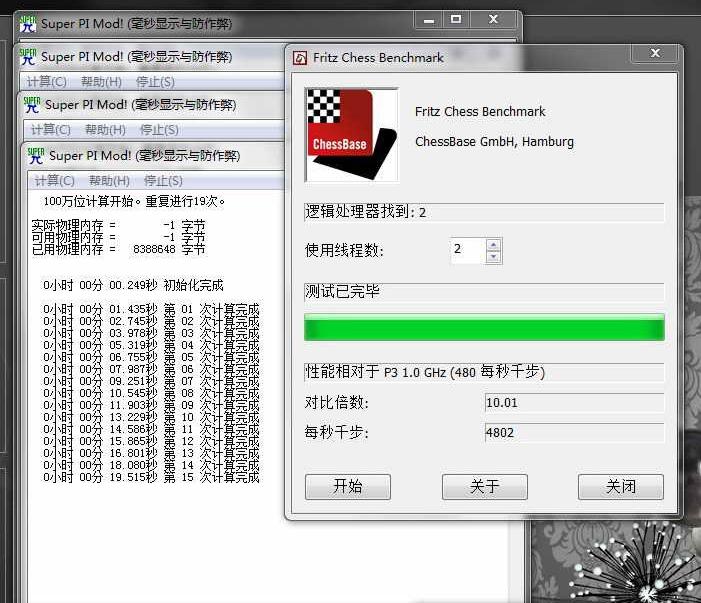Close the Fritz Chess Benchmark window via X
The width and height of the screenshot is (701, 603).
(655, 53)
